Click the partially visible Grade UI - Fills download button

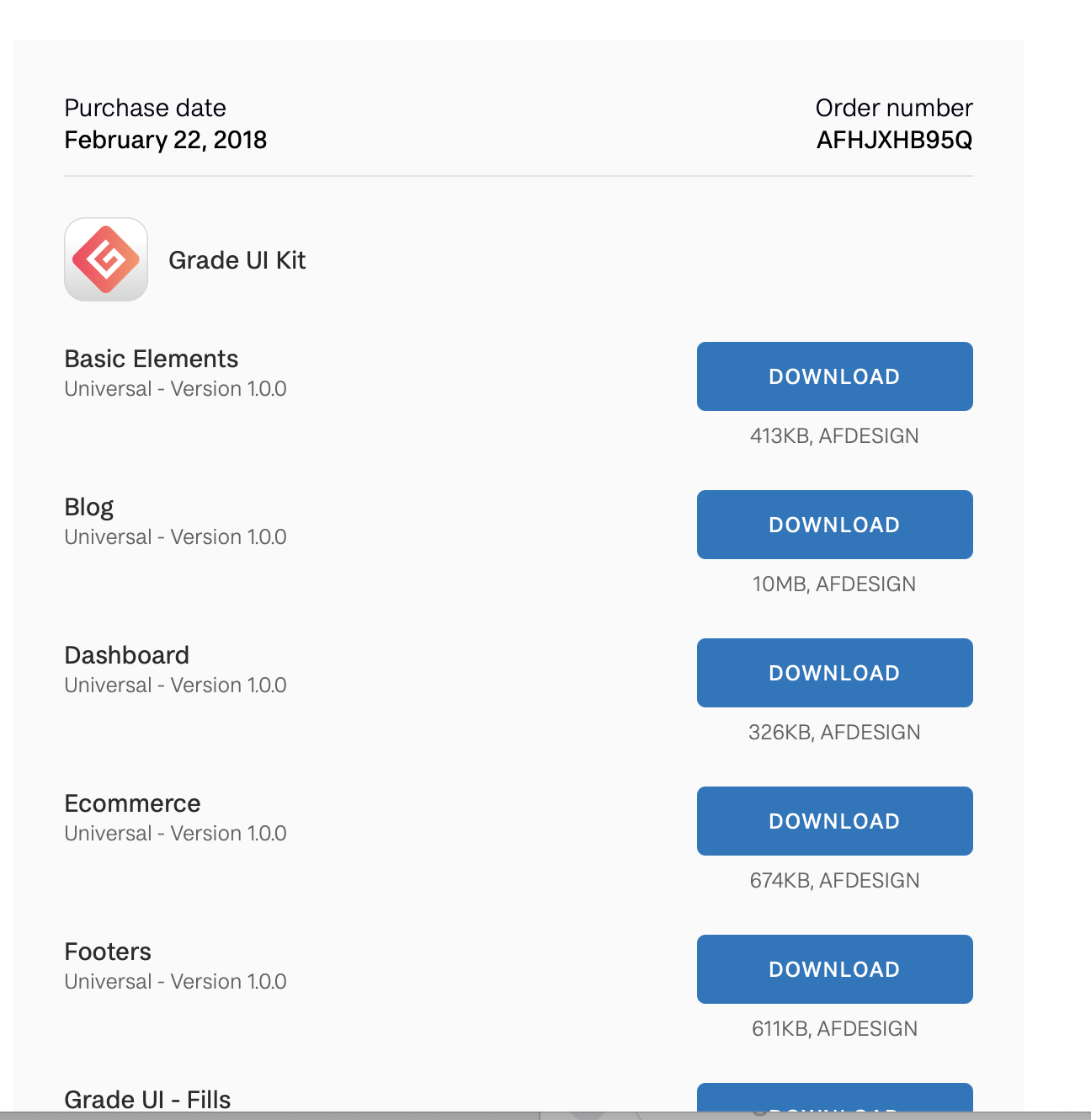coord(834,1098)
